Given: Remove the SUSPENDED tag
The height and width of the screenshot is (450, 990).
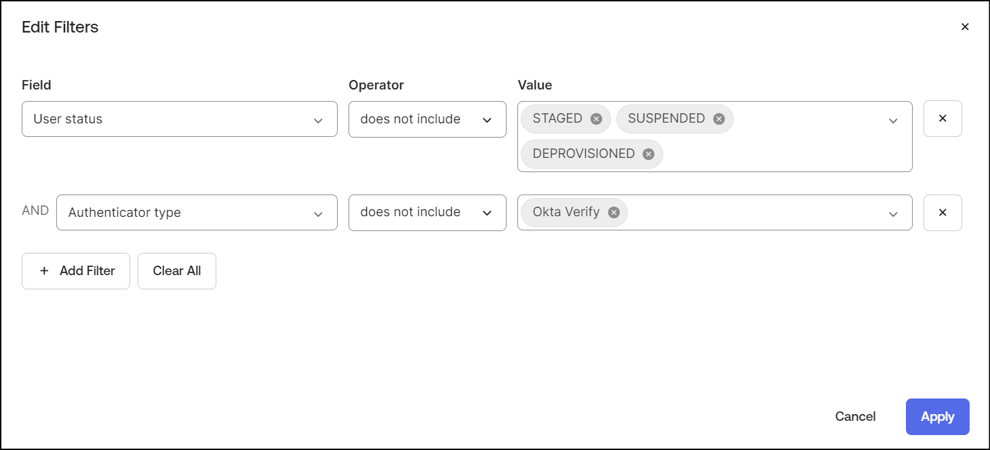Looking at the screenshot, I should click(719, 119).
